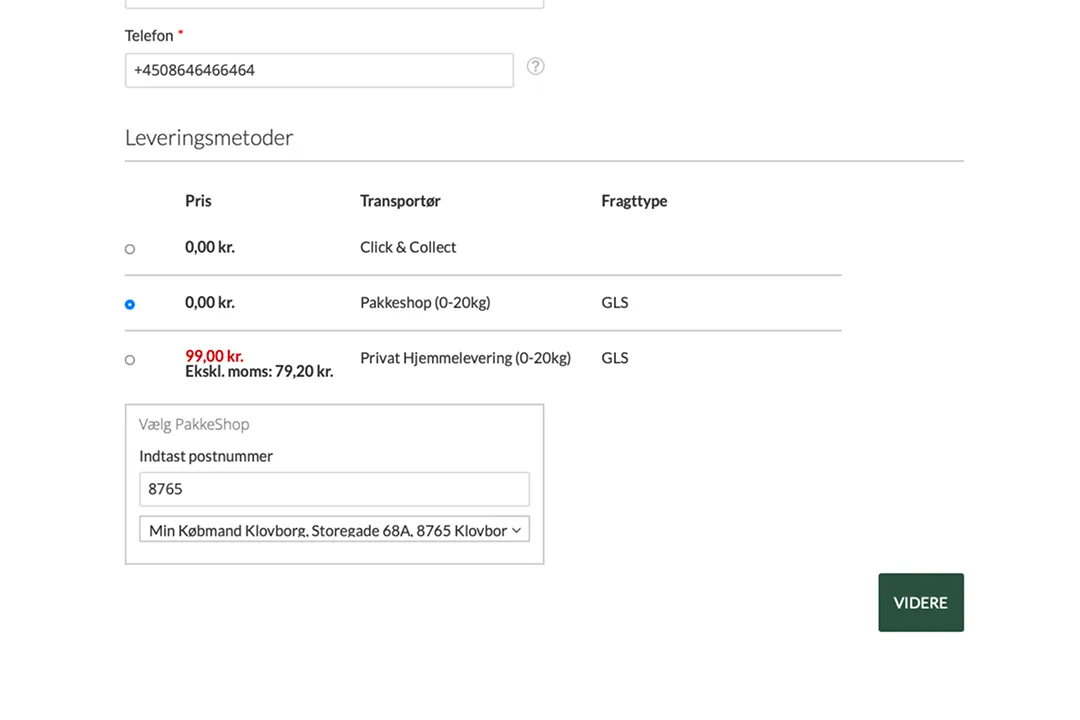This screenshot has height=720, width=1080.
Task: Click the Privat Hjemmelevering (0-20kg) text
Action: pyautogui.click(x=466, y=358)
